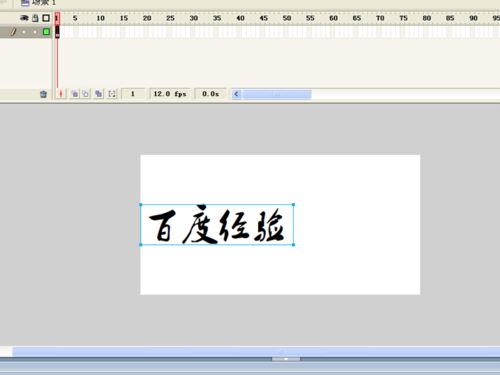Click frame 40 on the timeline ruler
Image resolution: width=500 pixels, height=375 pixels.
click(x=240, y=18)
